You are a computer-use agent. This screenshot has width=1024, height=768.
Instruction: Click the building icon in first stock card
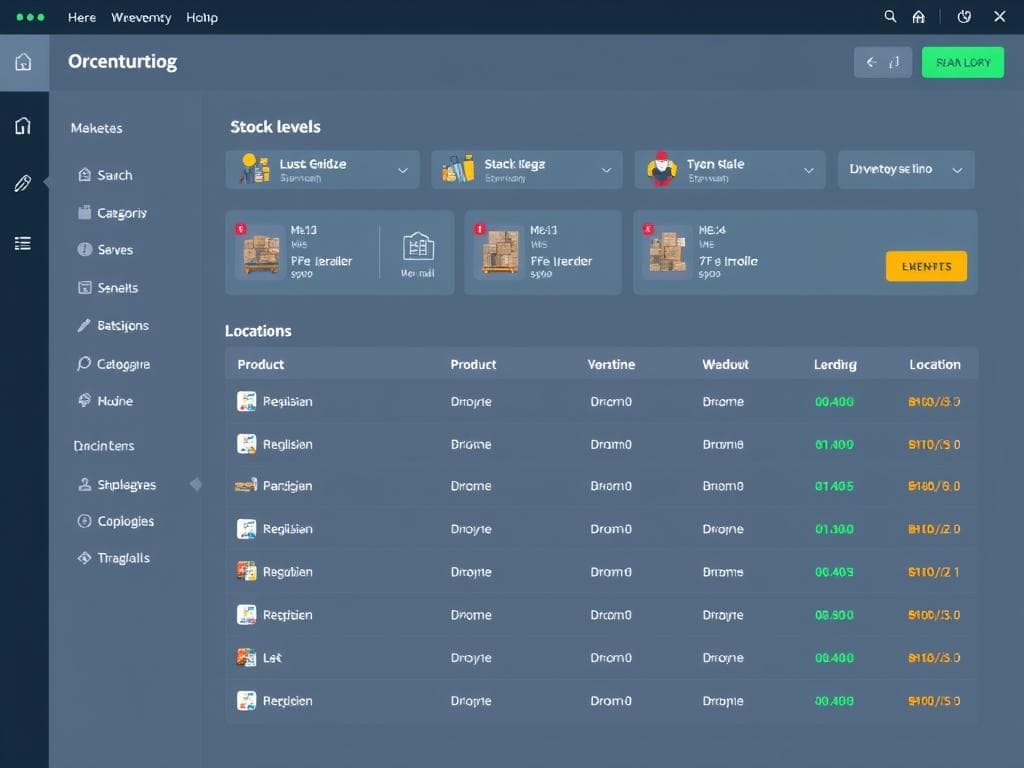click(x=418, y=248)
